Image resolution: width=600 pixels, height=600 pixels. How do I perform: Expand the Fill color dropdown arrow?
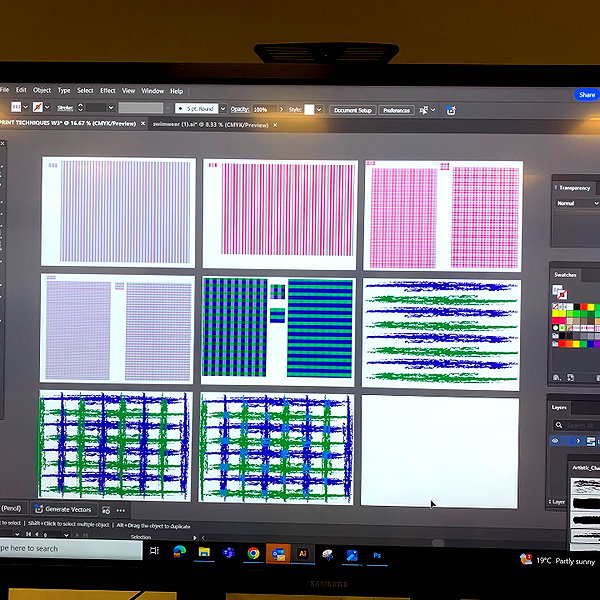point(26,107)
